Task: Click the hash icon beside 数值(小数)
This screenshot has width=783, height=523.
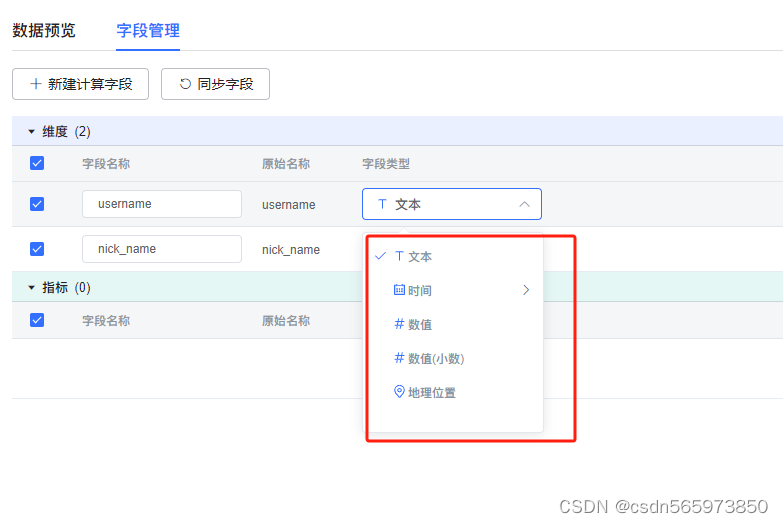Action: click(x=399, y=358)
